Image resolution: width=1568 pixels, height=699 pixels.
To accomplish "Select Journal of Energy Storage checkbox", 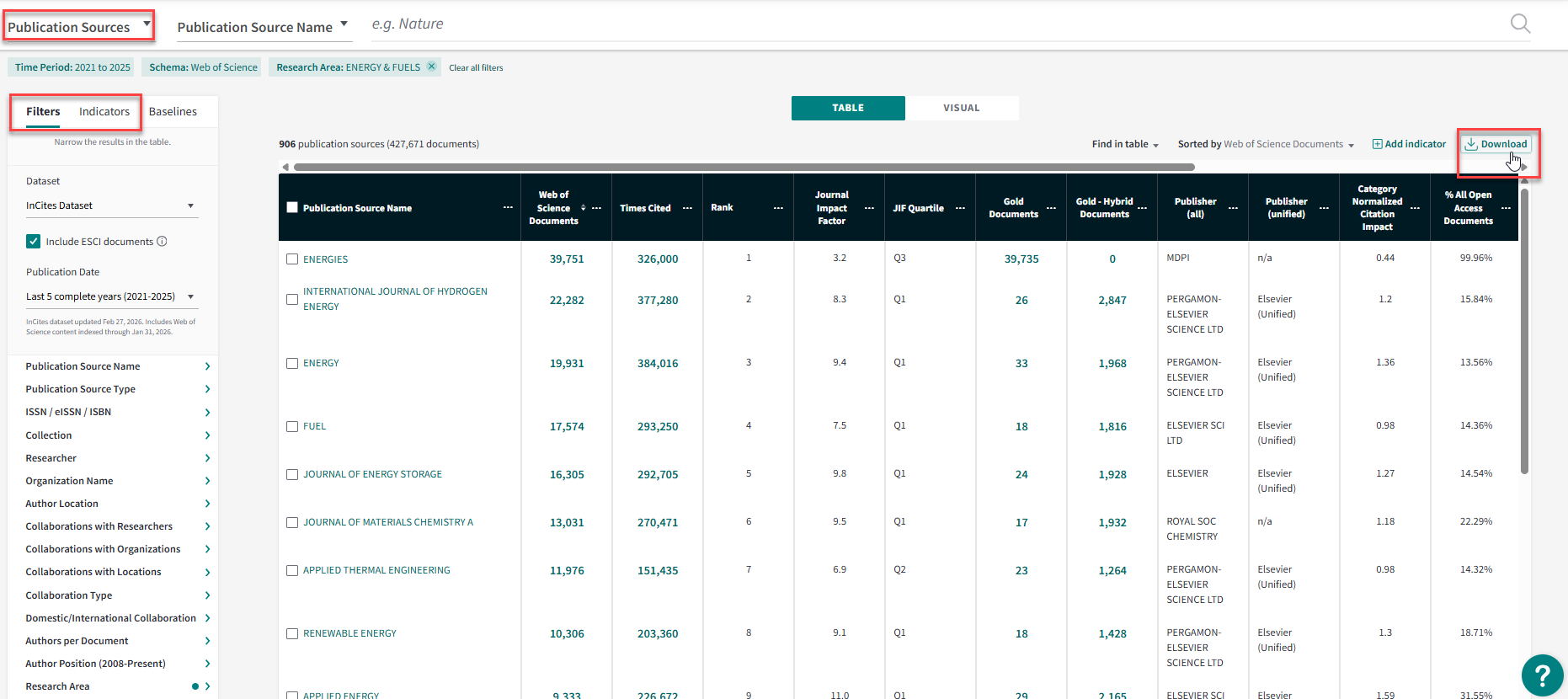I will pyautogui.click(x=292, y=474).
